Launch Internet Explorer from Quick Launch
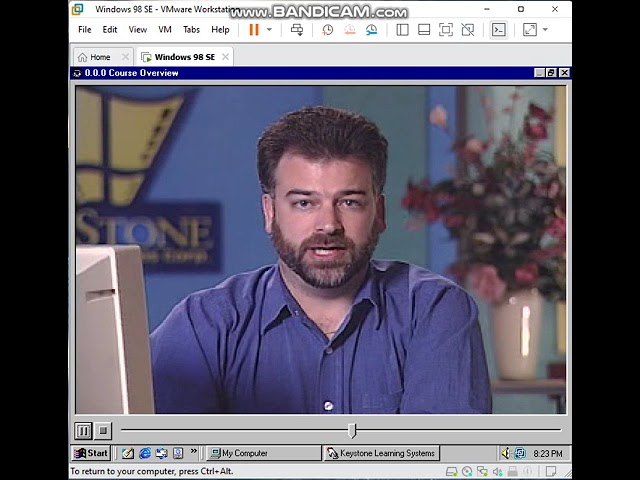This screenshot has width=640, height=480. click(145, 453)
